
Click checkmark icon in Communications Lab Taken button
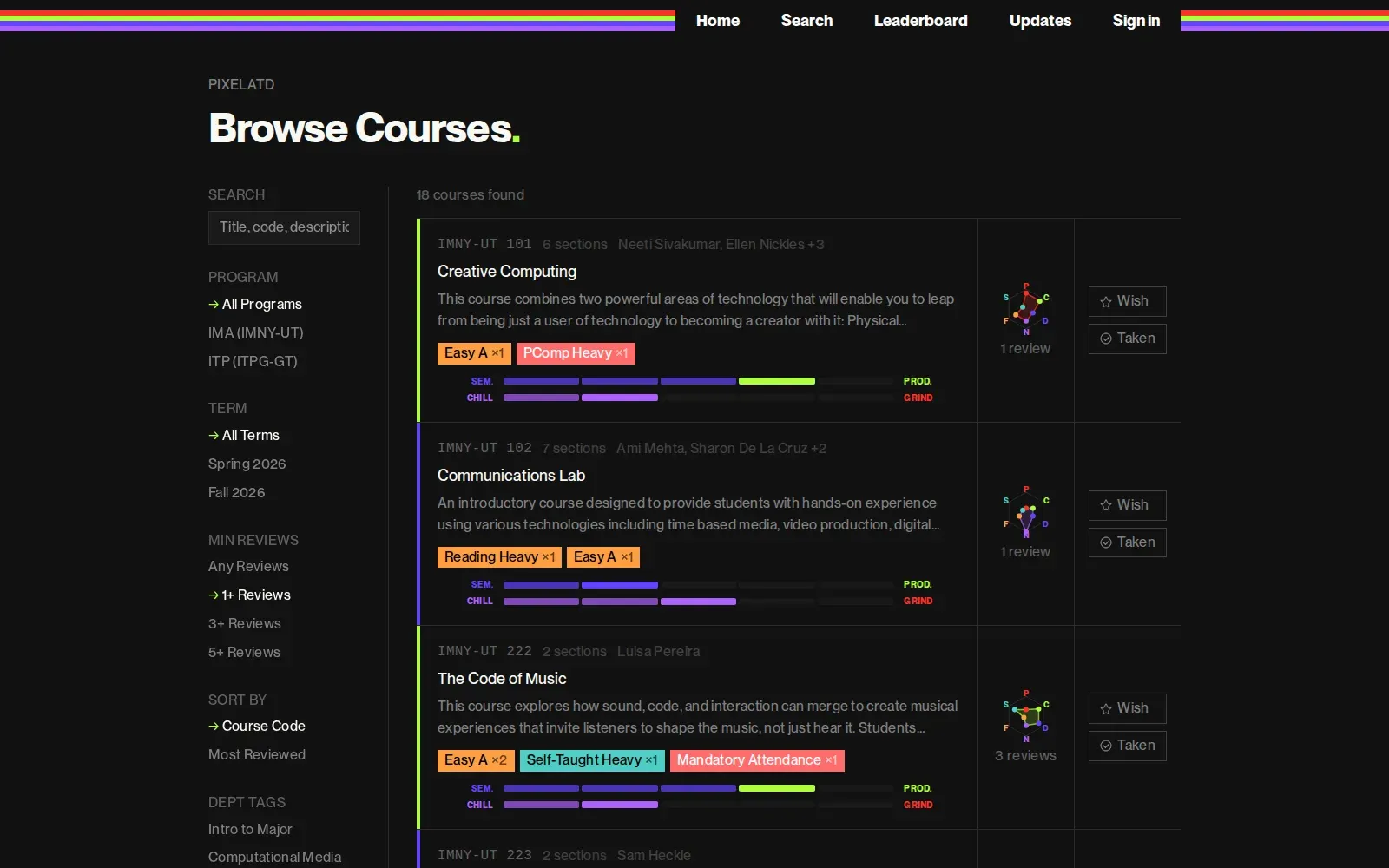click(x=1106, y=542)
